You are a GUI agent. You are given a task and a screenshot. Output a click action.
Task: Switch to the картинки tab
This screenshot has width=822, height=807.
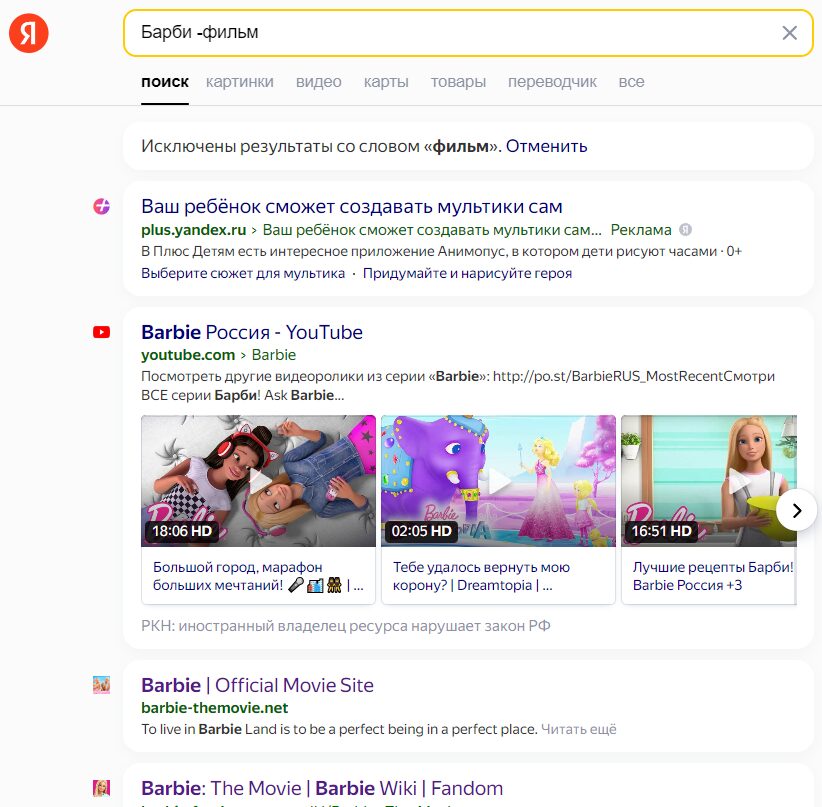pyautogui.click(x=240, y=82)
